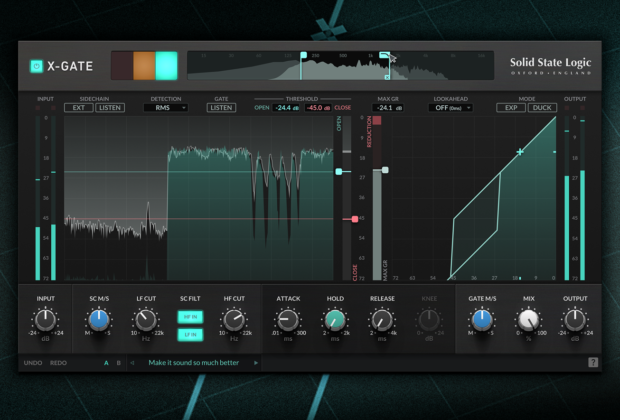Click the MAX GR -24.1 dB field

(388, 108)
